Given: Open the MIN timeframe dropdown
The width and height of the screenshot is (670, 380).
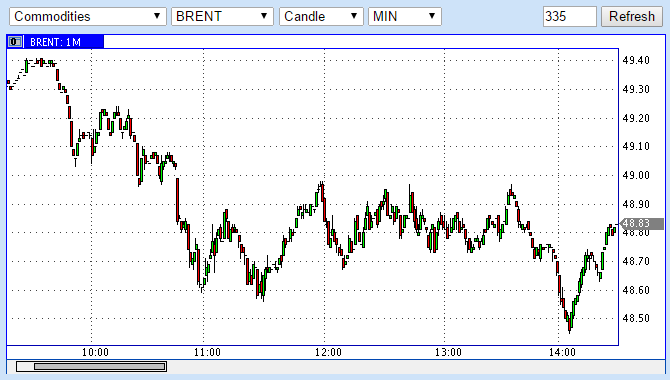Looking at the screenshot, I should click(x=405, y=17).
